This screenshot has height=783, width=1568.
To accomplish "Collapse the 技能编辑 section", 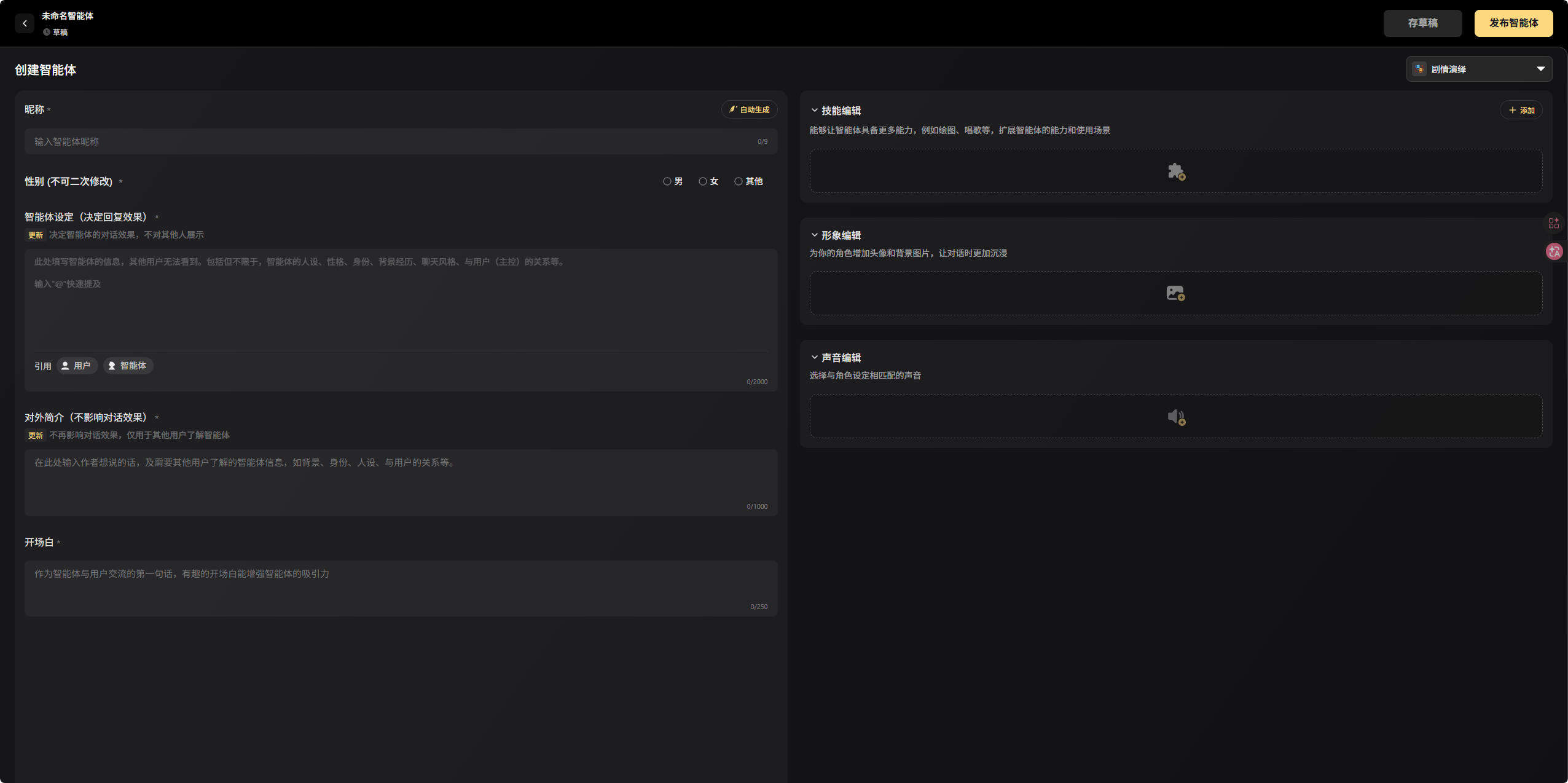I will point(814,111).
